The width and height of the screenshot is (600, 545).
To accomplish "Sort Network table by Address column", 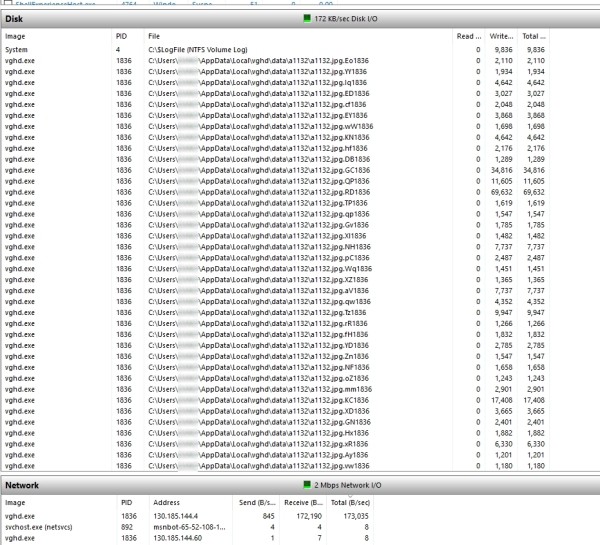I will (166, 503).
